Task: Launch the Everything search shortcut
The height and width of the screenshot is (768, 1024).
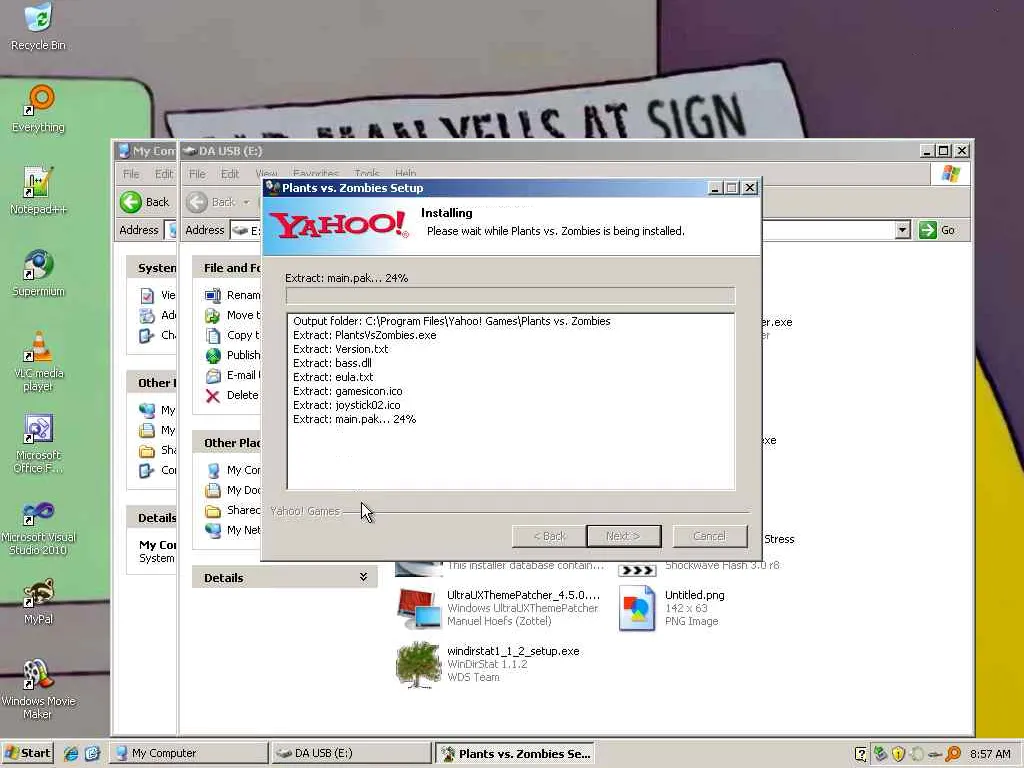Action: 39,108
